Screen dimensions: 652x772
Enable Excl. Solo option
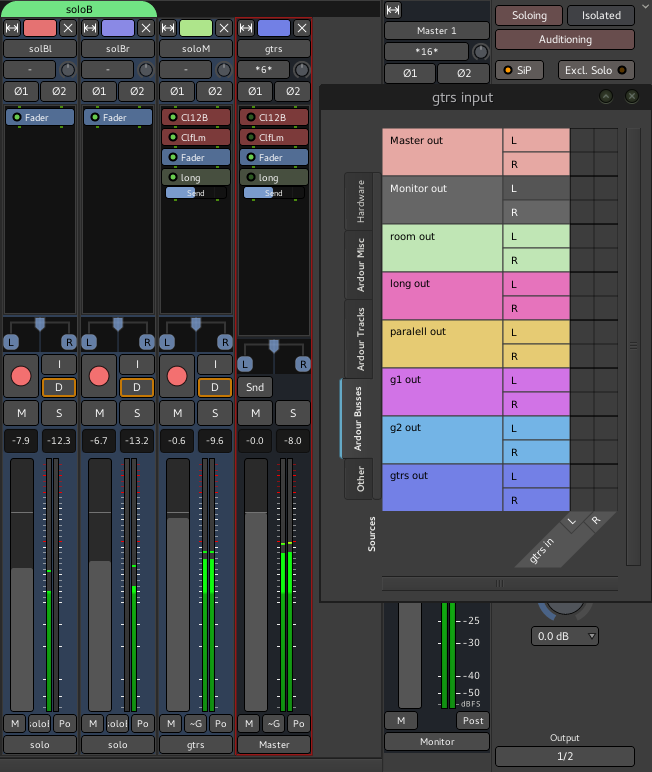tap(596, 70)
